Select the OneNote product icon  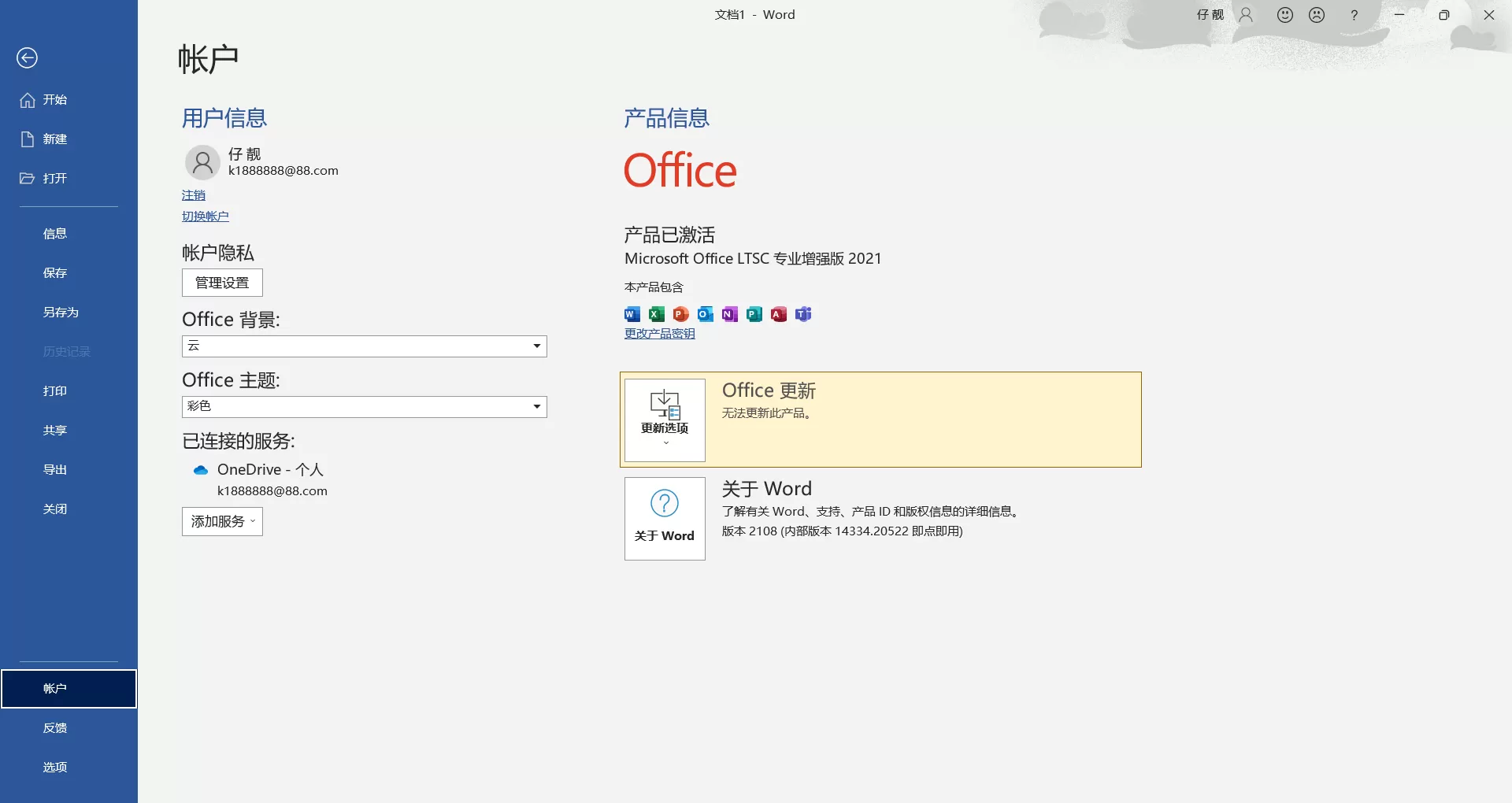(x=729, y=314)
